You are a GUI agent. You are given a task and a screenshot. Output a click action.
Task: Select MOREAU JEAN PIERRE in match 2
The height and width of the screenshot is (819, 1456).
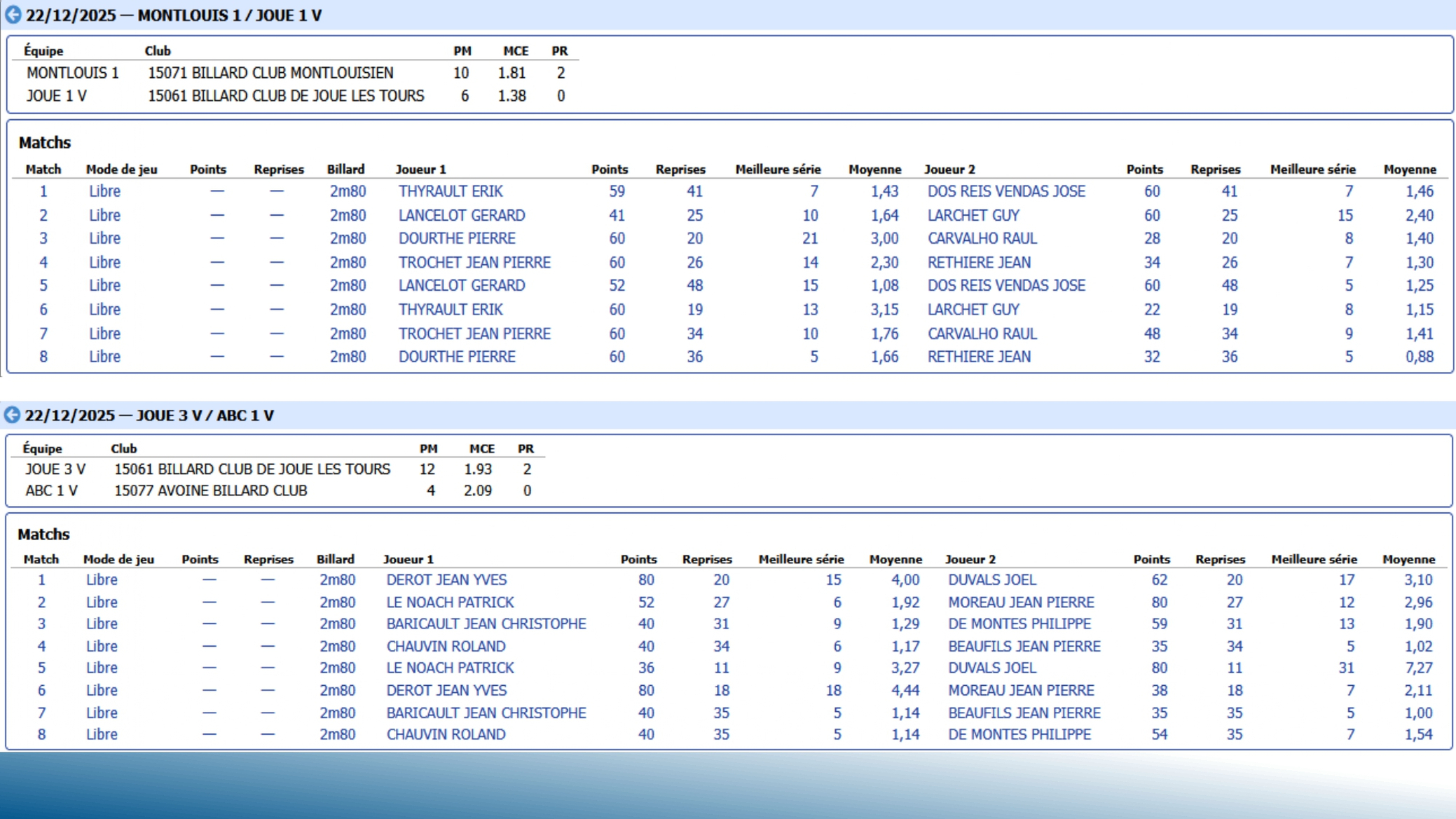(x=1021, y=602)
